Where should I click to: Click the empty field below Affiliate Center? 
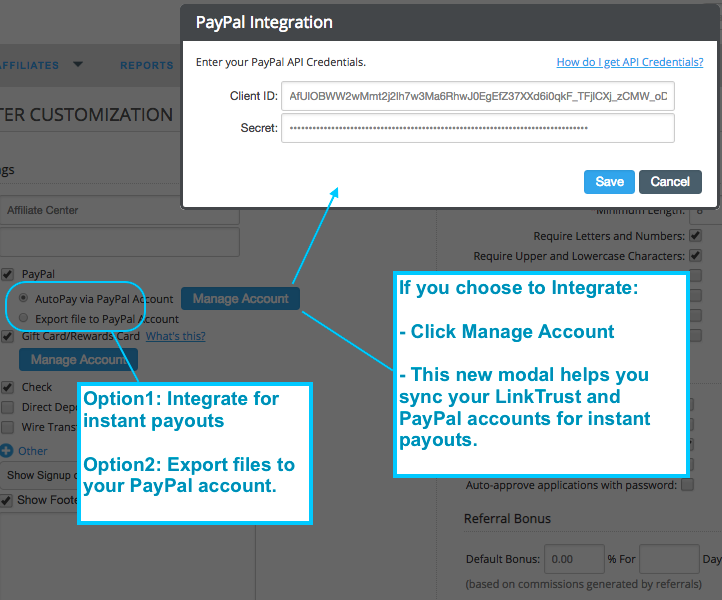click(x=120, y=242)
